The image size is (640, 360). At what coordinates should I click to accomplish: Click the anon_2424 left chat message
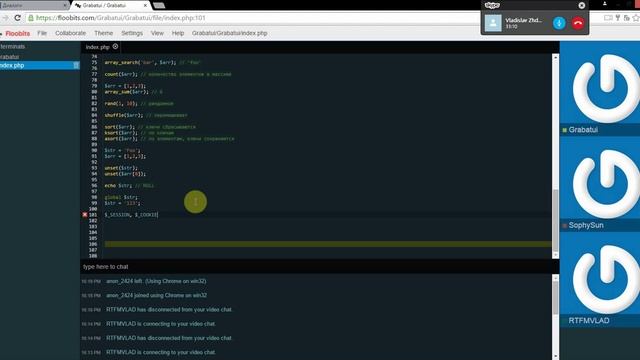coord(156,281)
